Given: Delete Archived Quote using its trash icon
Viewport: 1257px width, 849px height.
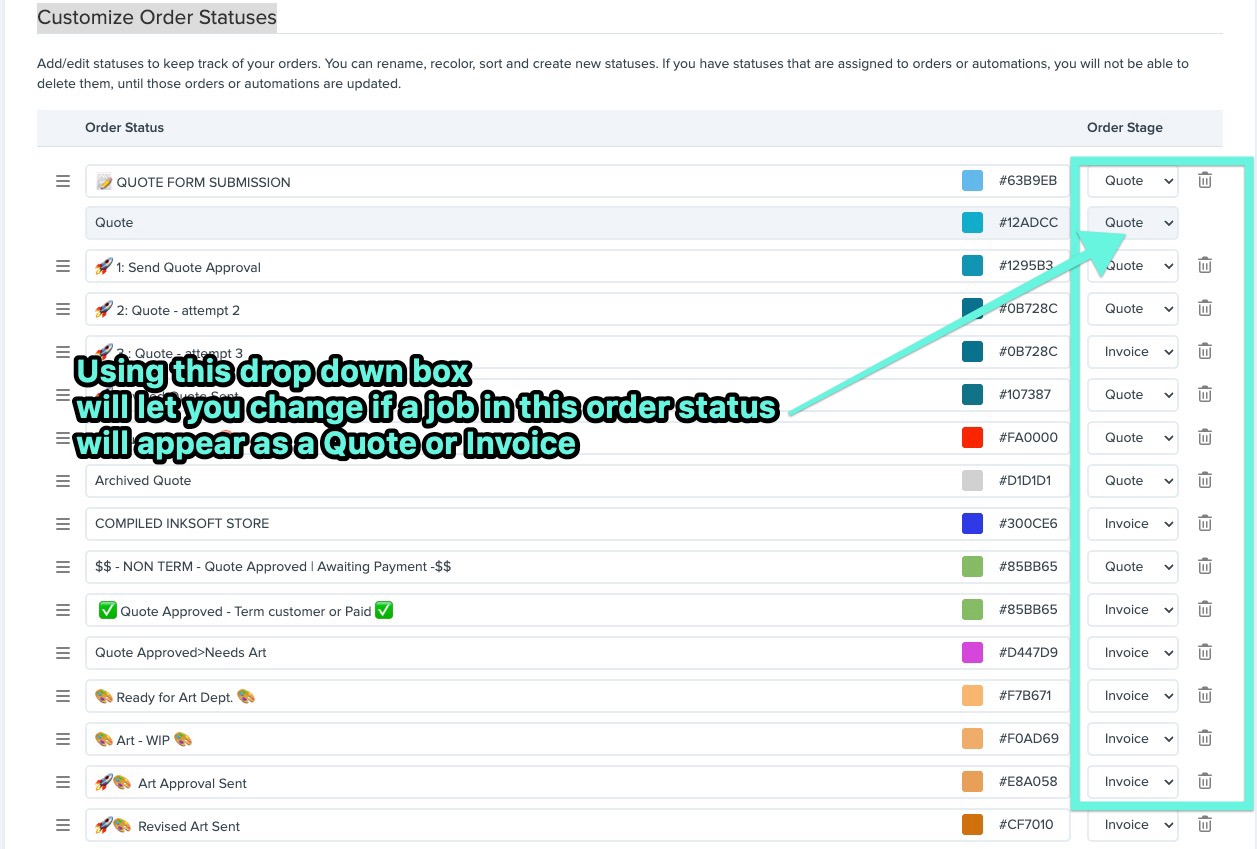Looking at the screenshot, I should tap(1205, 480).
